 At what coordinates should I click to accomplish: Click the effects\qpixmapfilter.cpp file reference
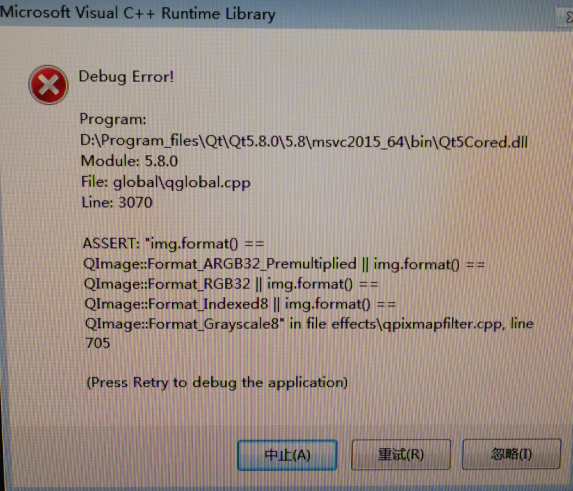417,324
